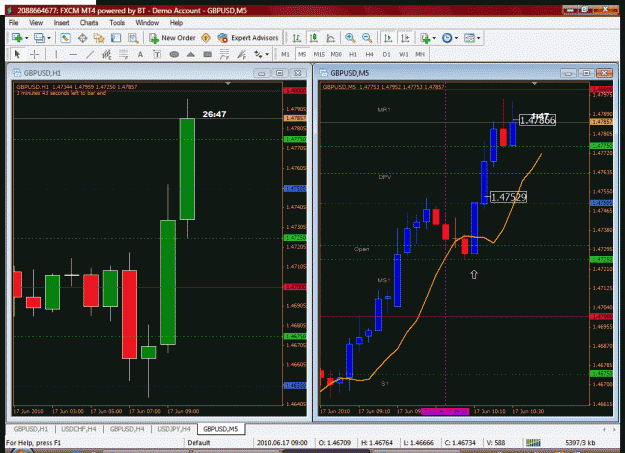Select the rectangle drawing tool

click(207, 54)
